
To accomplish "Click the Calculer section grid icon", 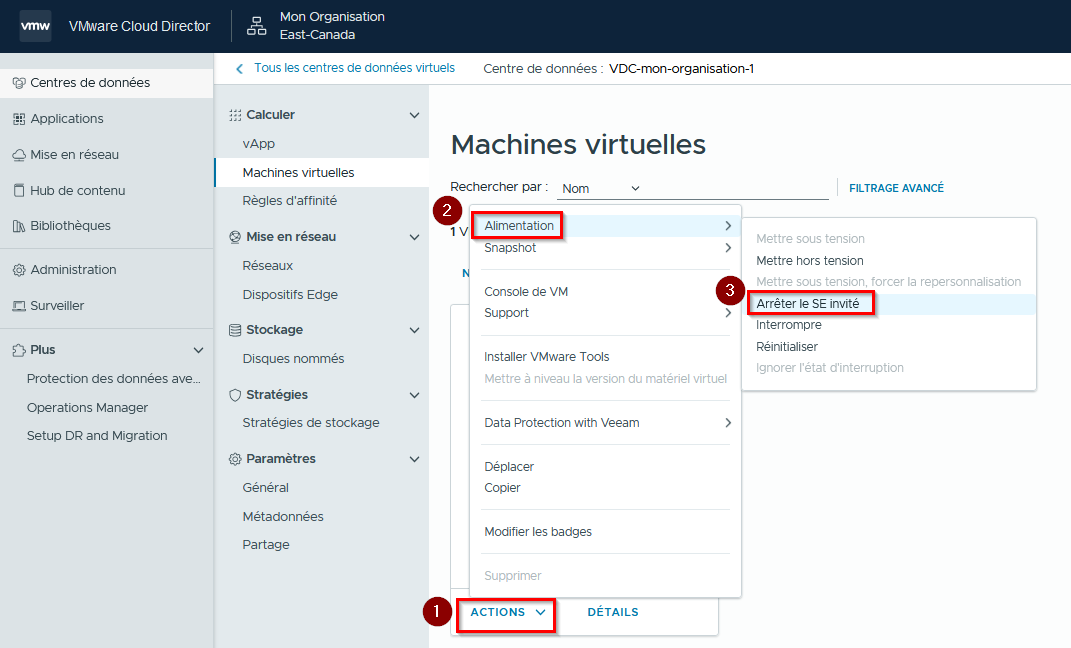I will tap(235, 115).
